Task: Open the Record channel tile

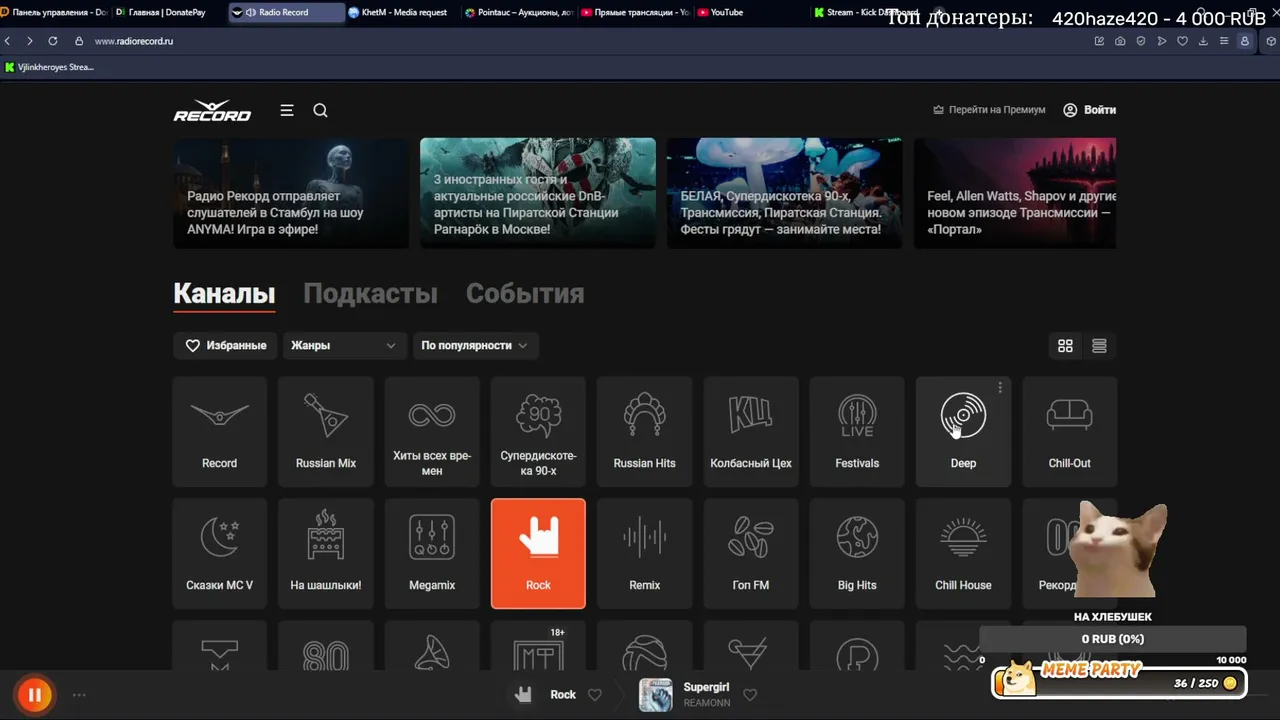Action: 220,432
